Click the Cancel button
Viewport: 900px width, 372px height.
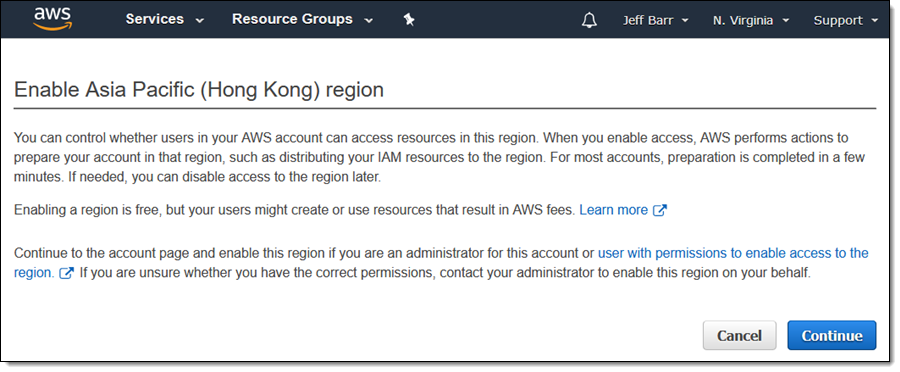[x=739, y=335]
